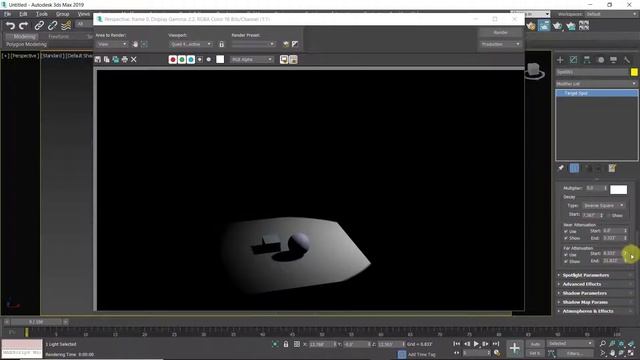Toggle the monochrome display button

pos(209,60)
